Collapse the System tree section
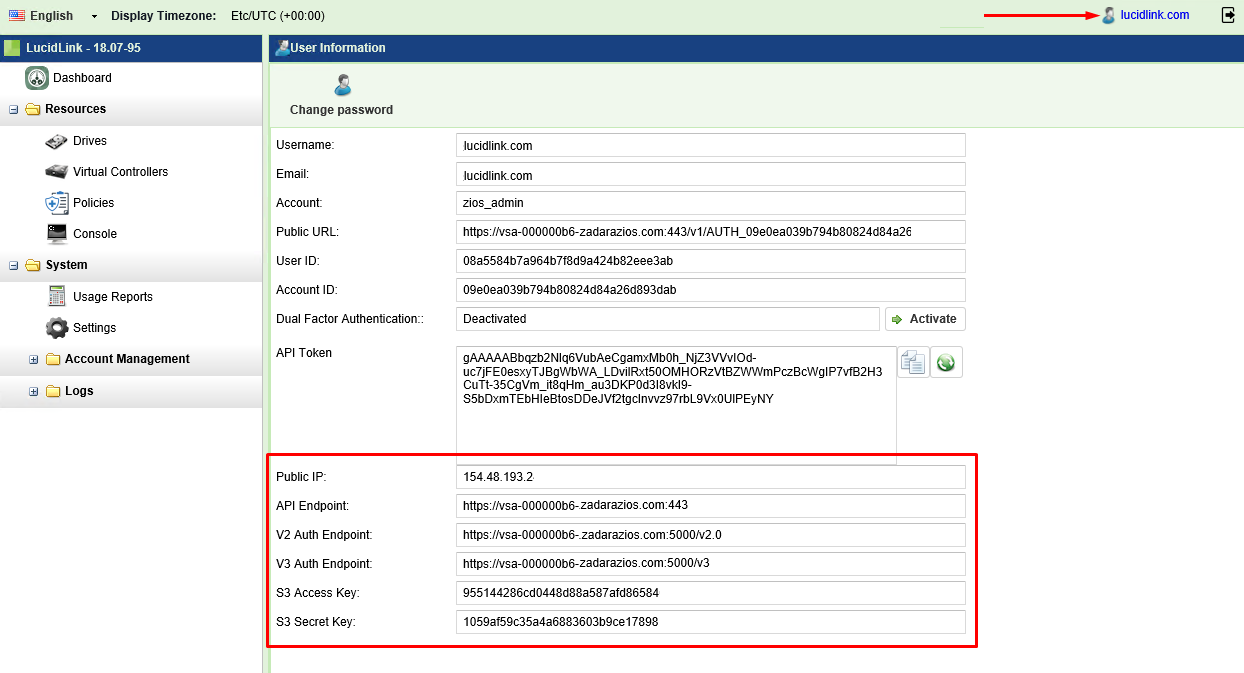The height and width of the screenshot is (673, 1244). (14, 265)
